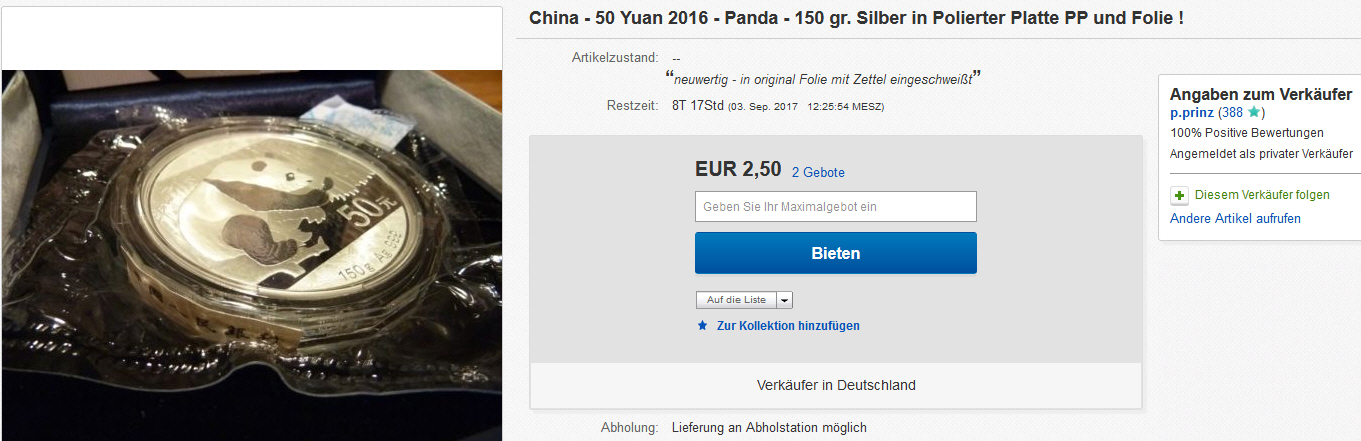
Task: Click the 'Auf die Liste' button
Action: 736,300
